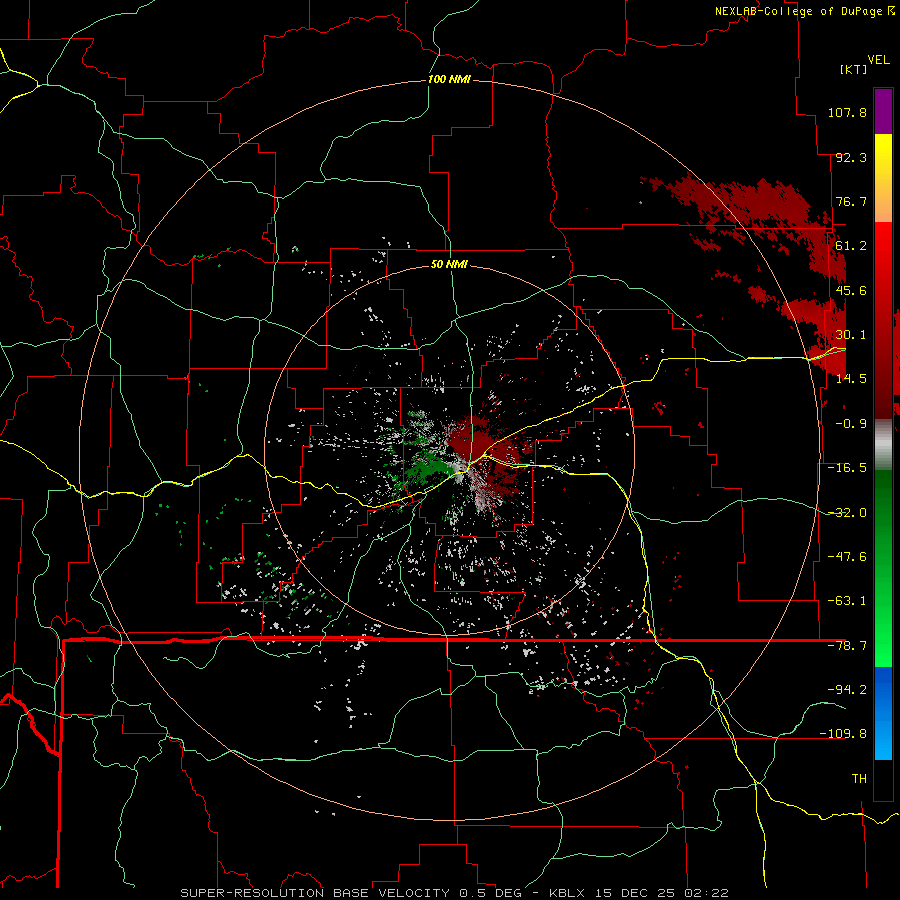Click the -16.5 velocity scale value

point(847,468)
